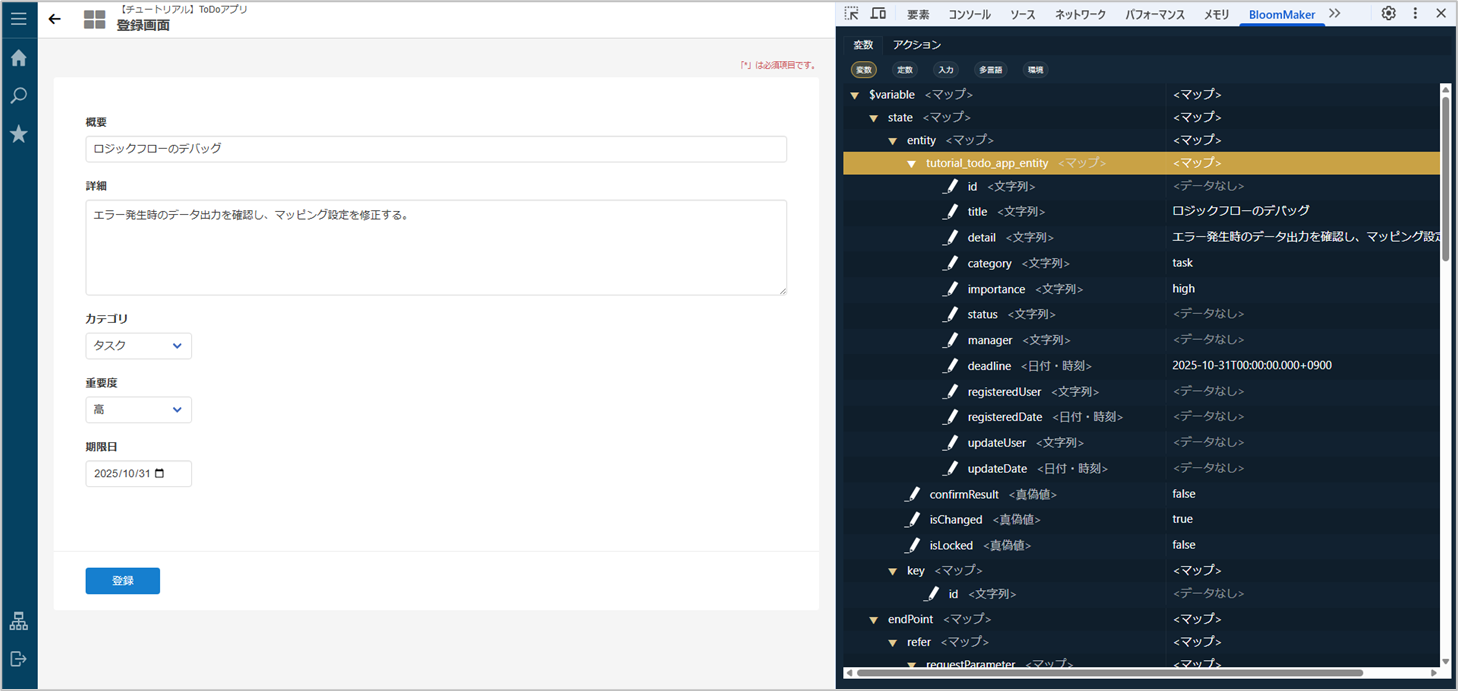1459x691 pixels.
Task: Open the DevTools settings gear
Action: [1388, 14]
